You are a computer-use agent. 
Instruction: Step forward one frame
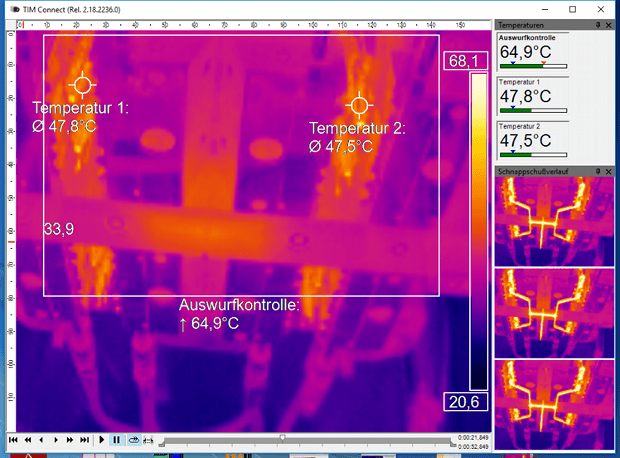point(56,440)
